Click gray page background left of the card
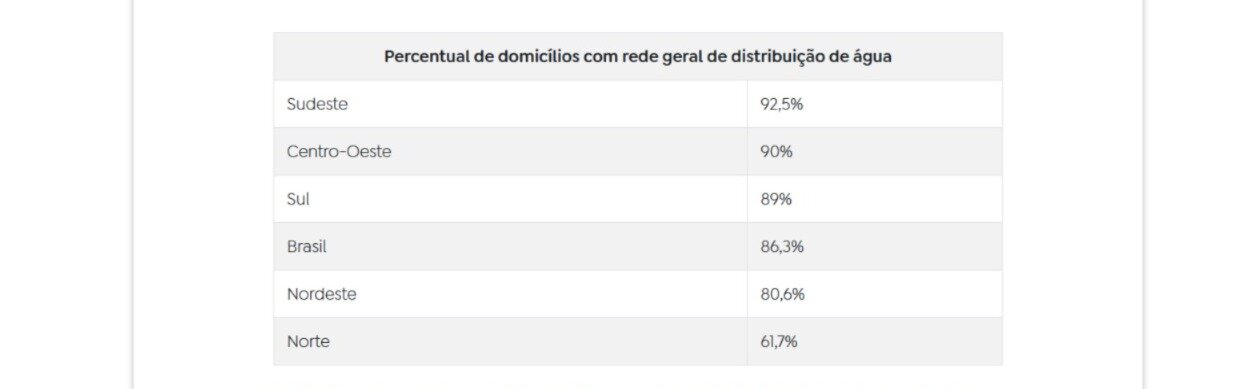Viewport: 1236px width, 389px height. pos(65,200)
